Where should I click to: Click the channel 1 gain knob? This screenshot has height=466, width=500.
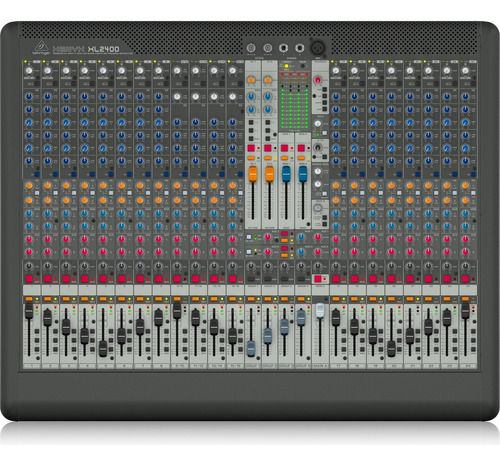(x=29, y=71)
